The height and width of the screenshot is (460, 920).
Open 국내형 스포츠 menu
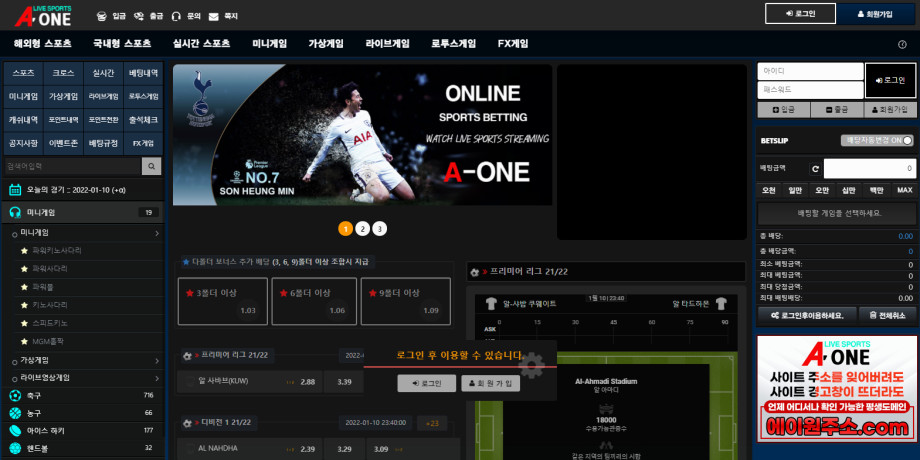pyautogui.click(x=122, y=44)
